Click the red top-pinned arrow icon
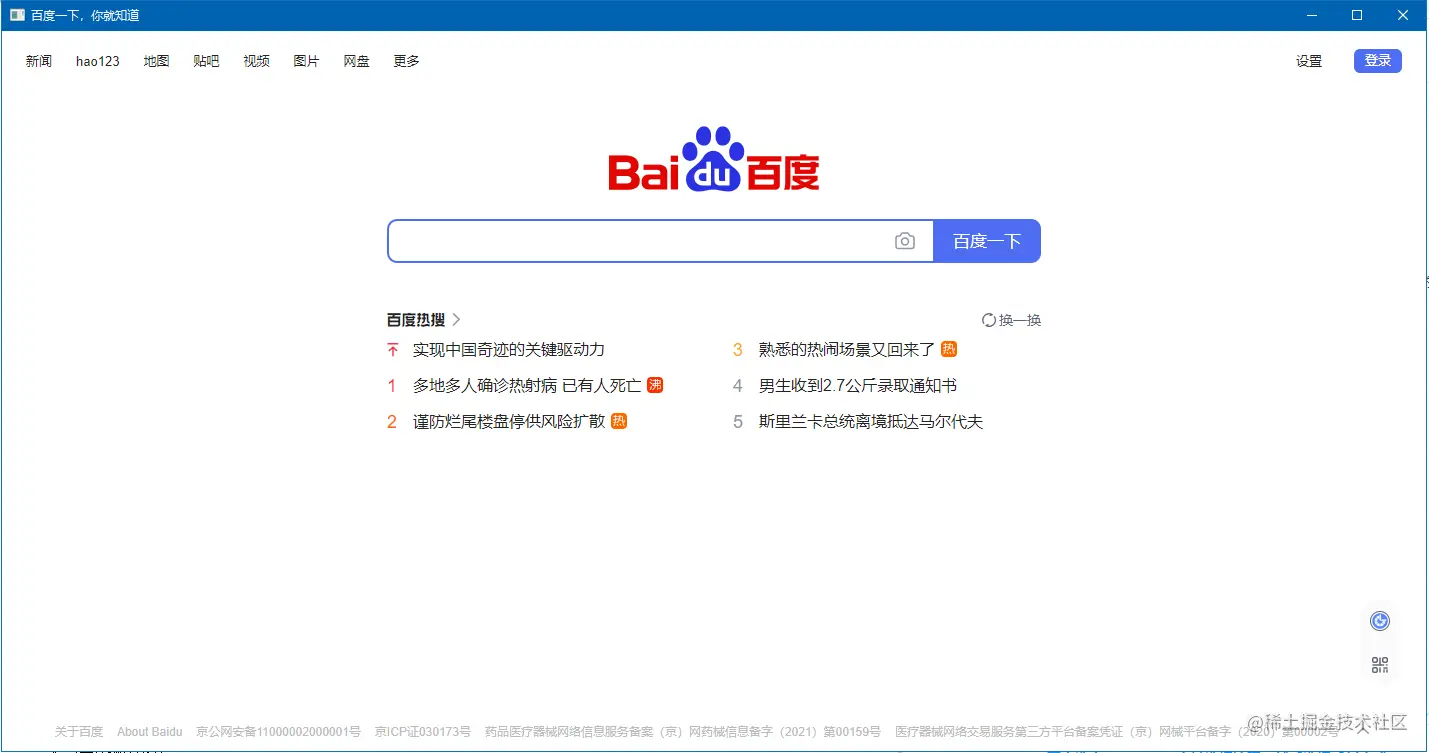 (x=392, y=349)
